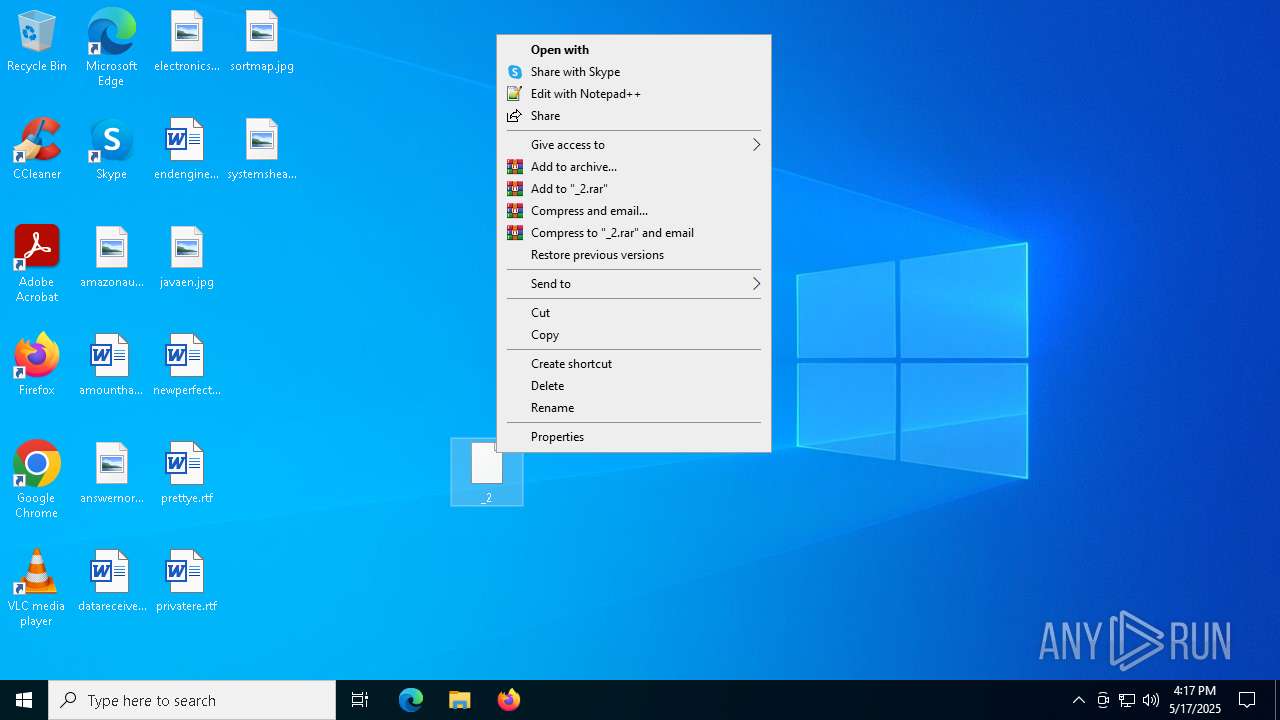Select the Microsoft Edge desktop shortcut
1280x720 pixels.
[111, 48]
